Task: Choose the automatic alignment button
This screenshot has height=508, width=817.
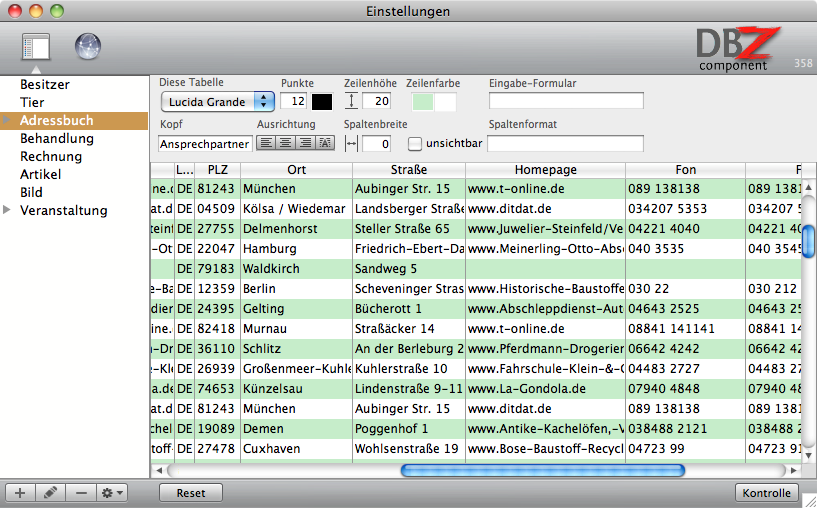Action: tap(325, 143)
